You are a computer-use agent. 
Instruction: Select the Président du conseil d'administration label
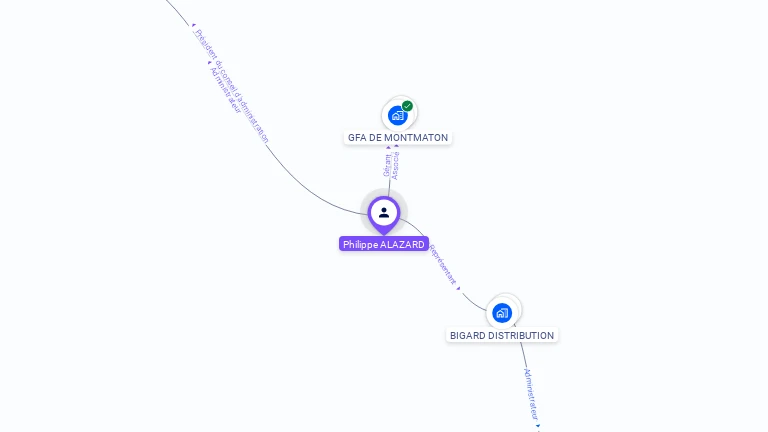(232, 86)
